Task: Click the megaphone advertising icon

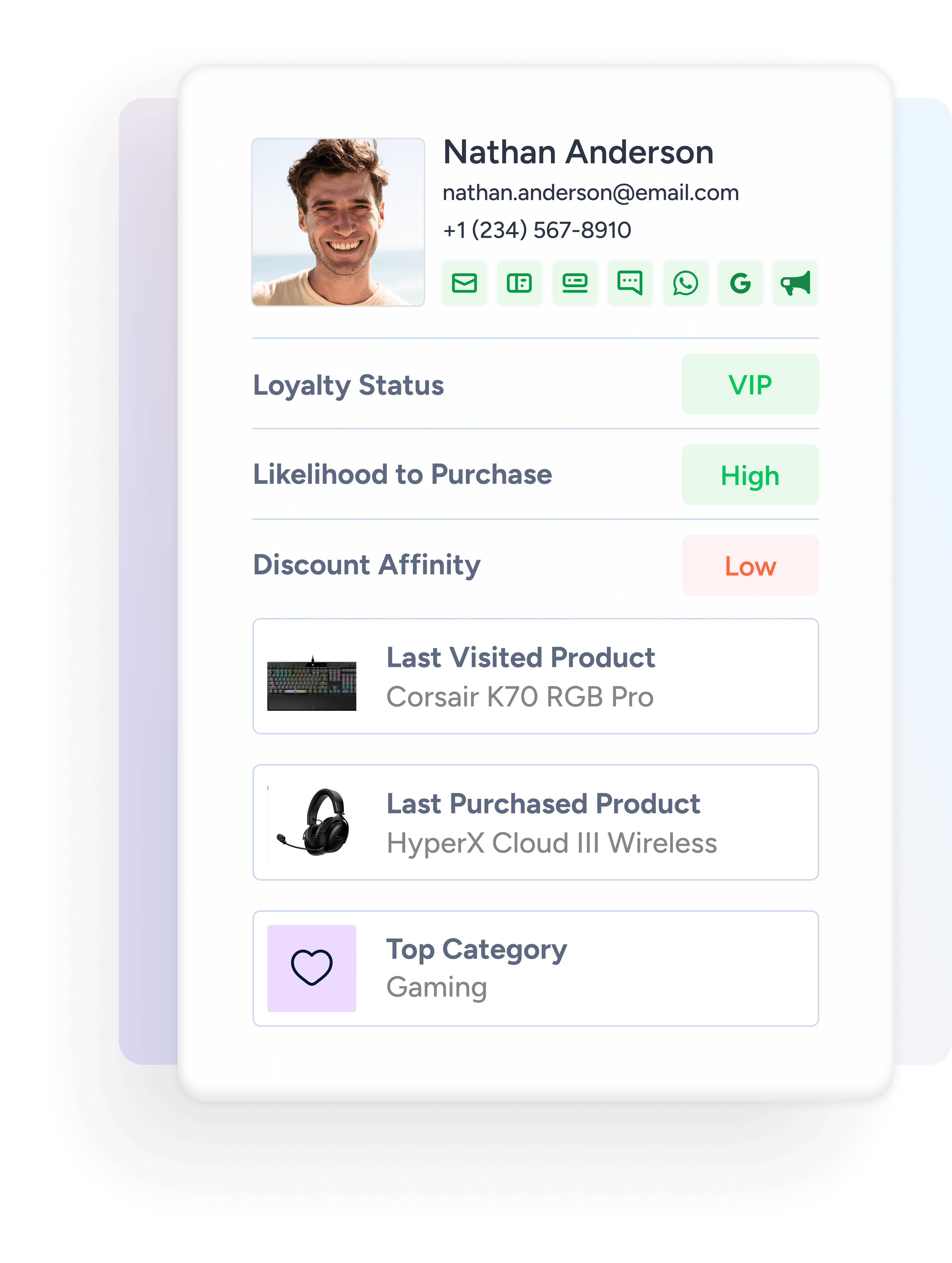Action: point(796,283)
